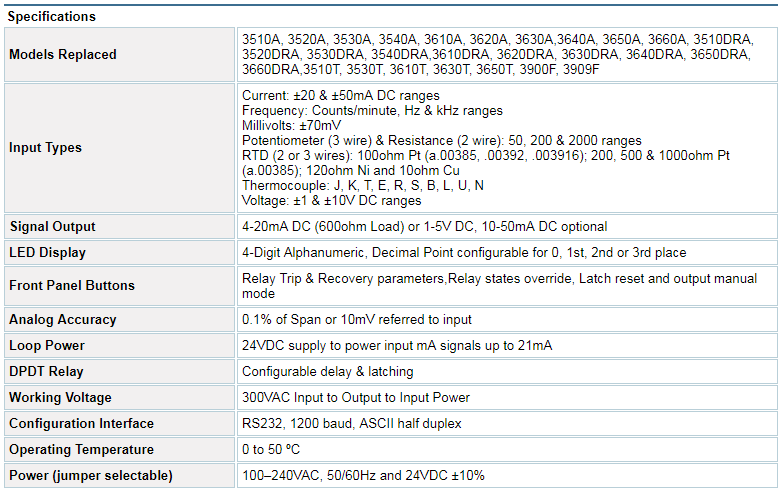
Task: Click the DPDT Relay label
Action: [x=46, y=371]
